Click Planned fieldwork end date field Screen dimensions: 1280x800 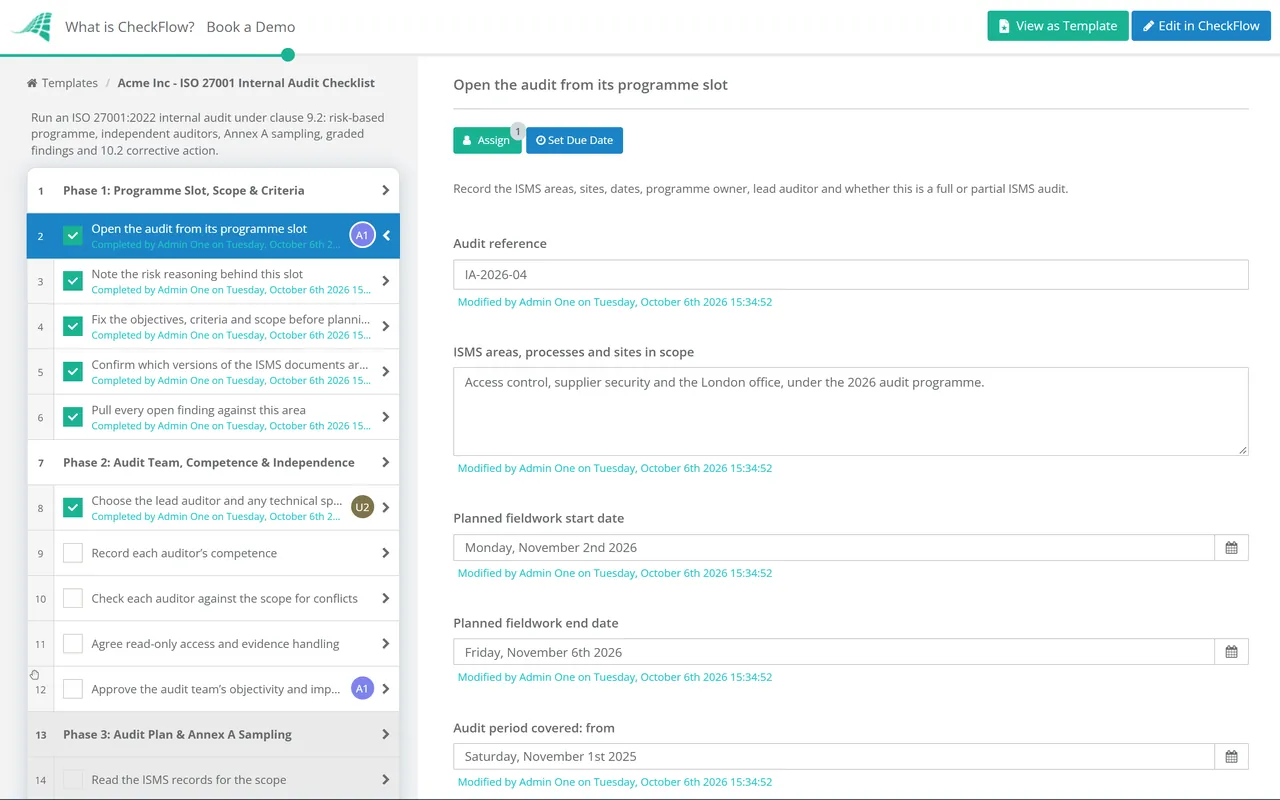click(834, 652)
